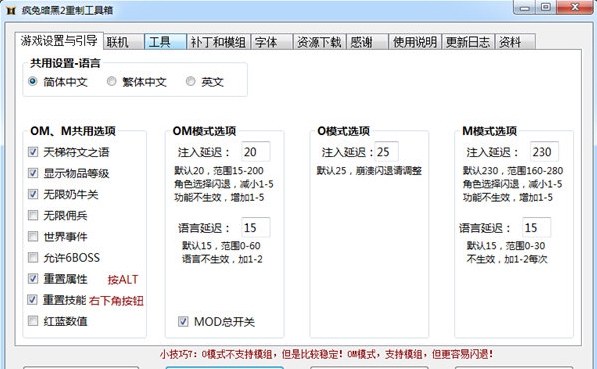Viewport: 597px width, 369px height.
Task: Uncheck the 无限奶牛关 checkbox
Action: tap(33, 194)
